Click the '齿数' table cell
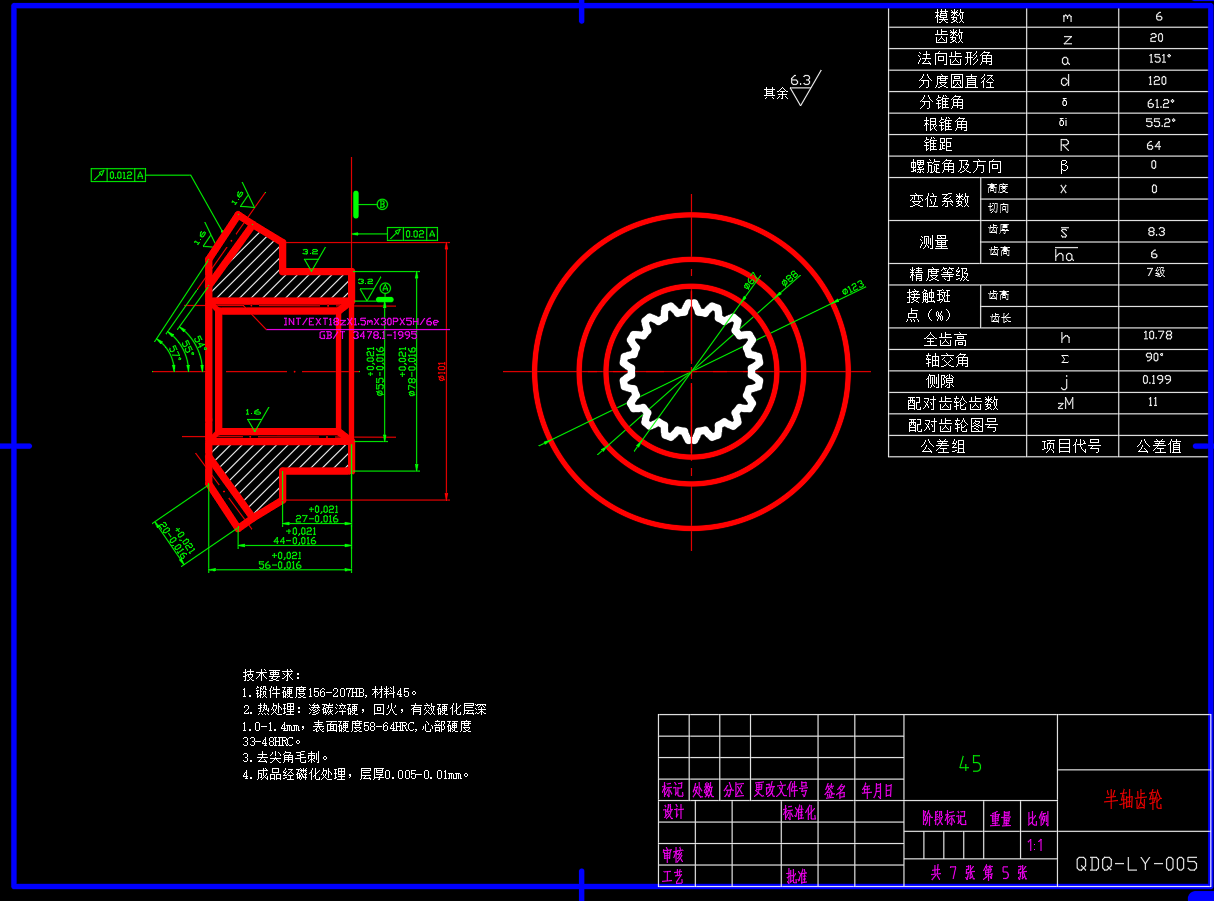This screenshot has height=901, width=1214. click(x=949, y=37)
